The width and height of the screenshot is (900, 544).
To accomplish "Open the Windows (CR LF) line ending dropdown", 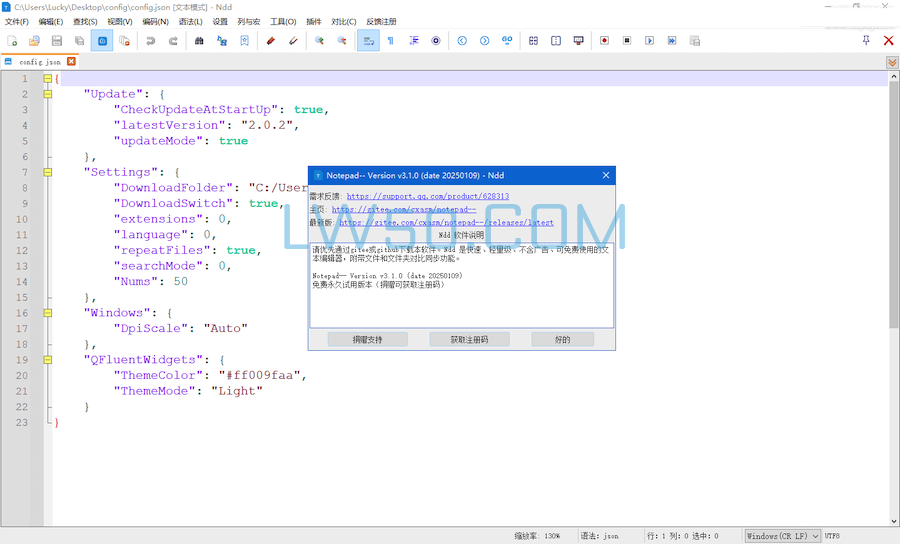I will (782, 536).
